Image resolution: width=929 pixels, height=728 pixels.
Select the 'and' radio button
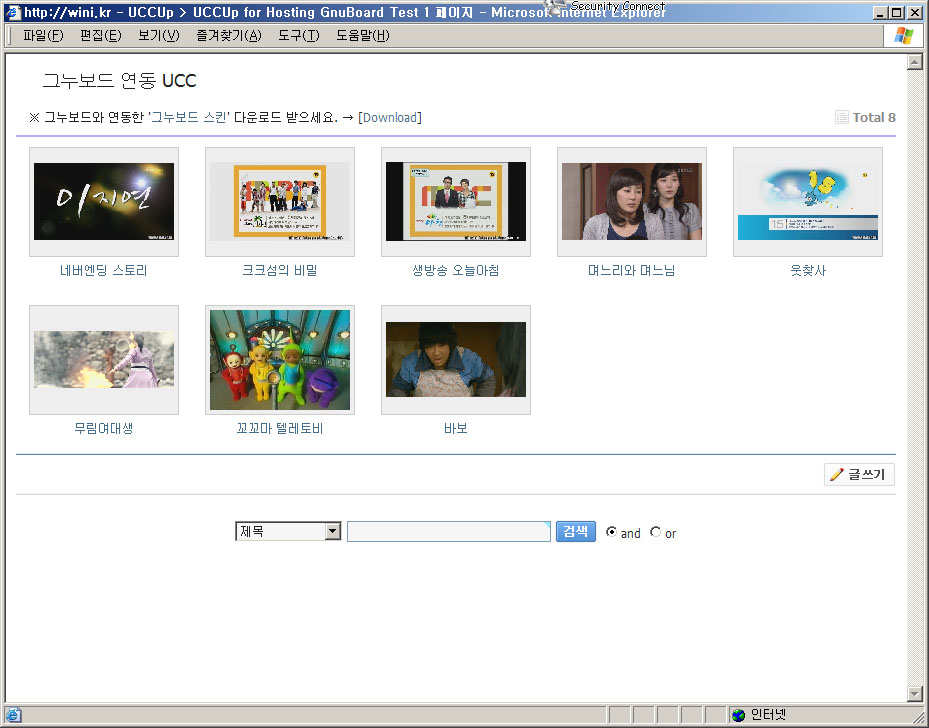pos(611,532)
